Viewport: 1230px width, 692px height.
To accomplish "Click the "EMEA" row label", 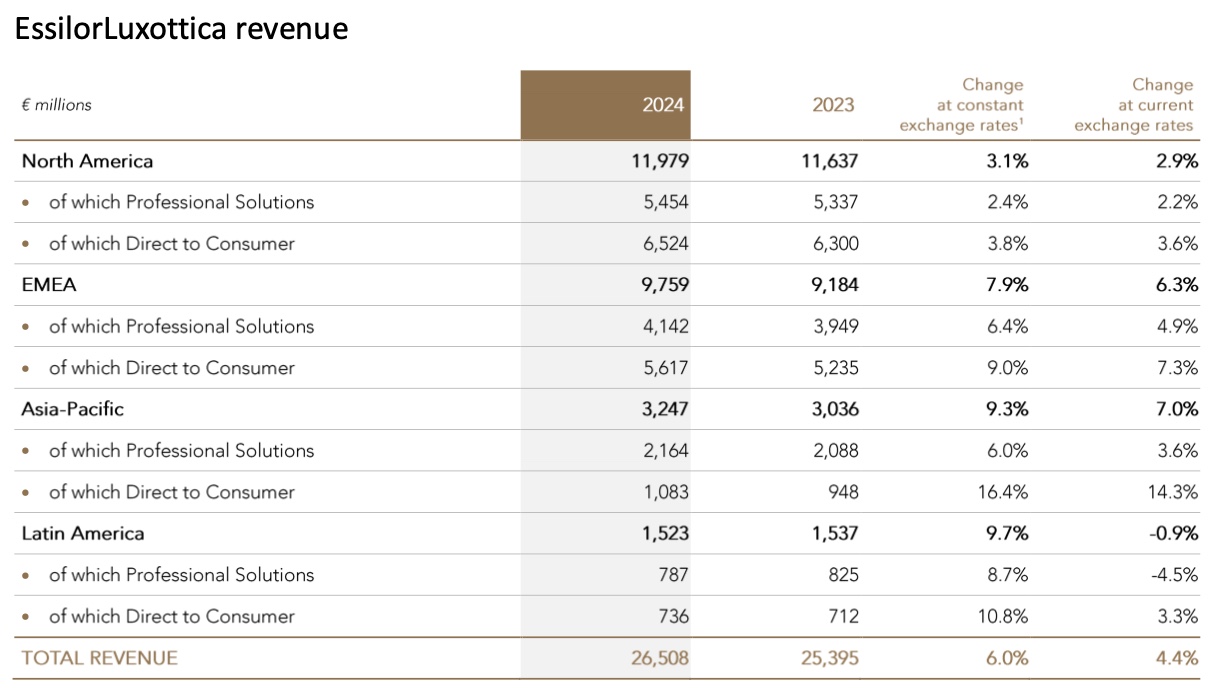I will [x=49, y=285].
